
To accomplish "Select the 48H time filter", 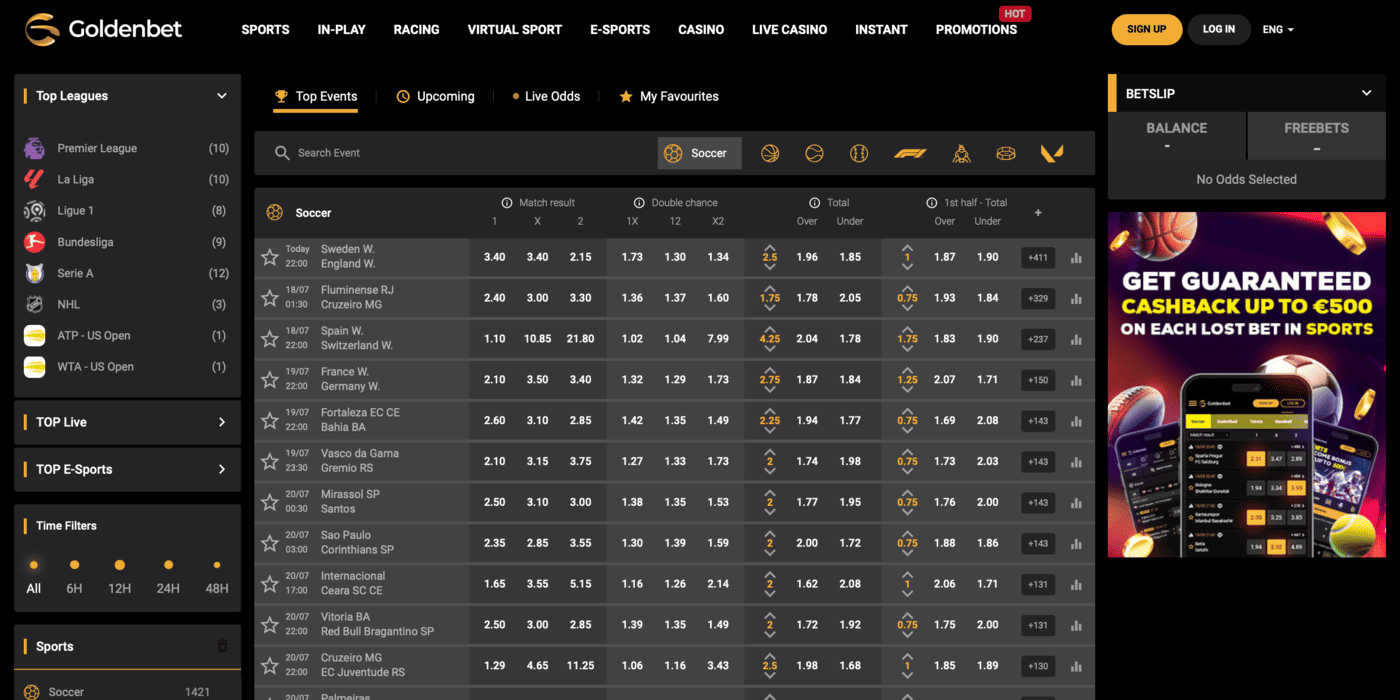I will pos(217,577).
